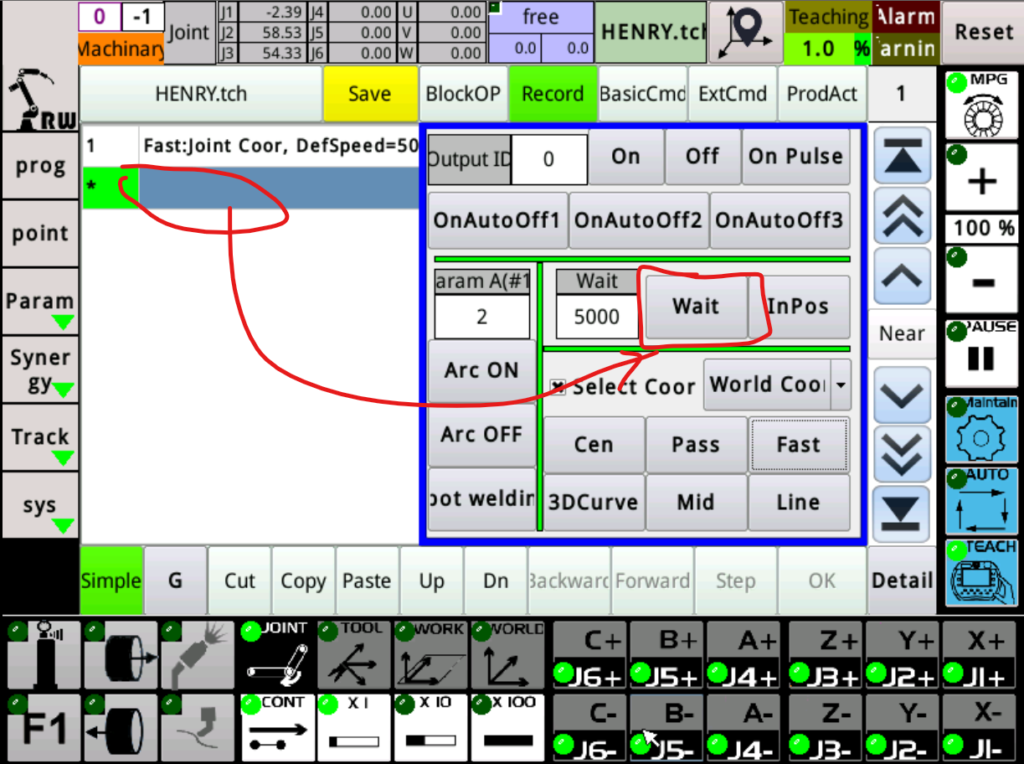Click the yellow Save button
Viewport: 1024px width, 764px height.
369,94
